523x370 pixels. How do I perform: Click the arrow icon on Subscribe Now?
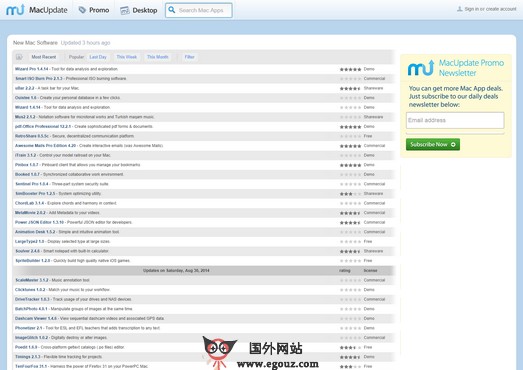453,144
